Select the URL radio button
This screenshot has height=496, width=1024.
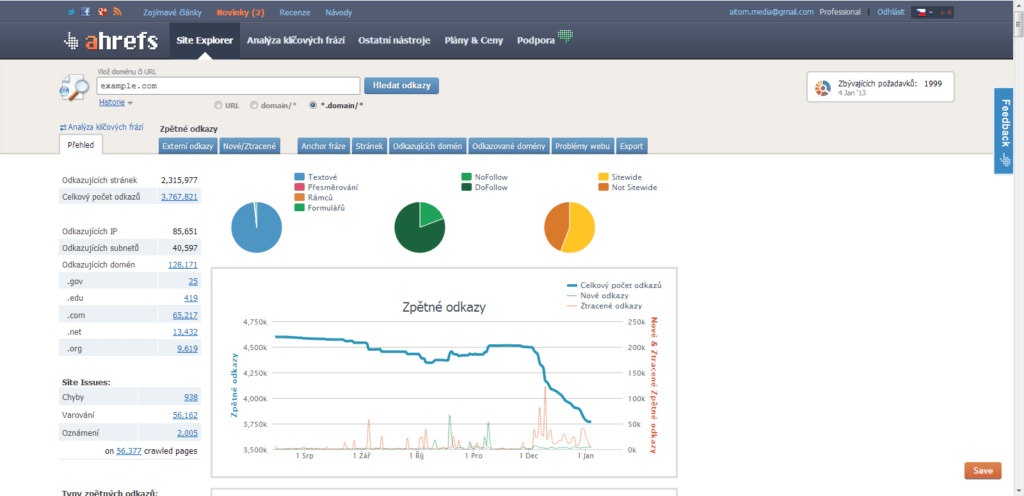217,105
